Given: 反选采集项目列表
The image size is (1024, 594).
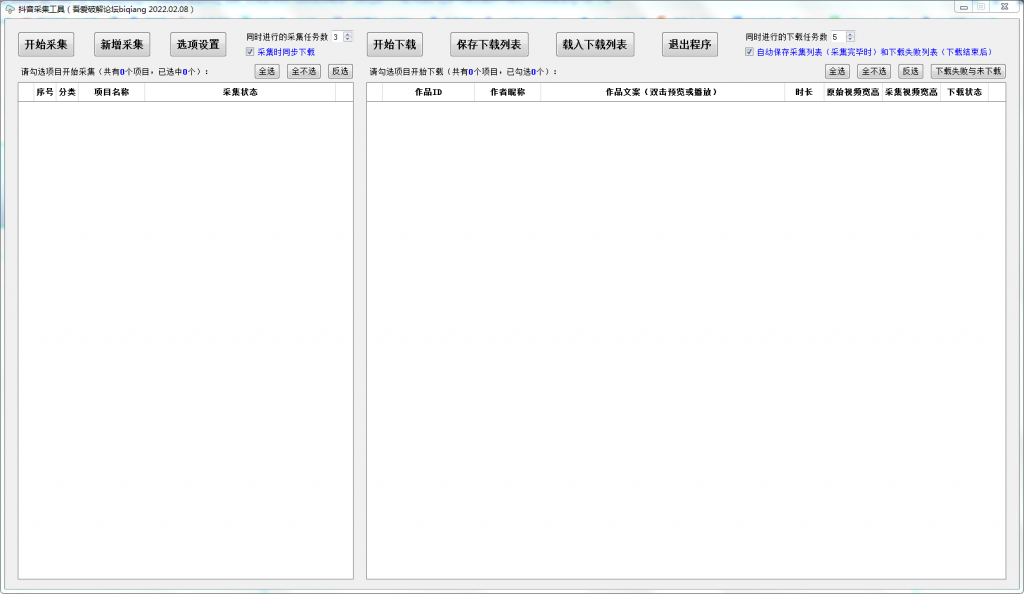Looking at the screenshot, I should tap(339, 71).
